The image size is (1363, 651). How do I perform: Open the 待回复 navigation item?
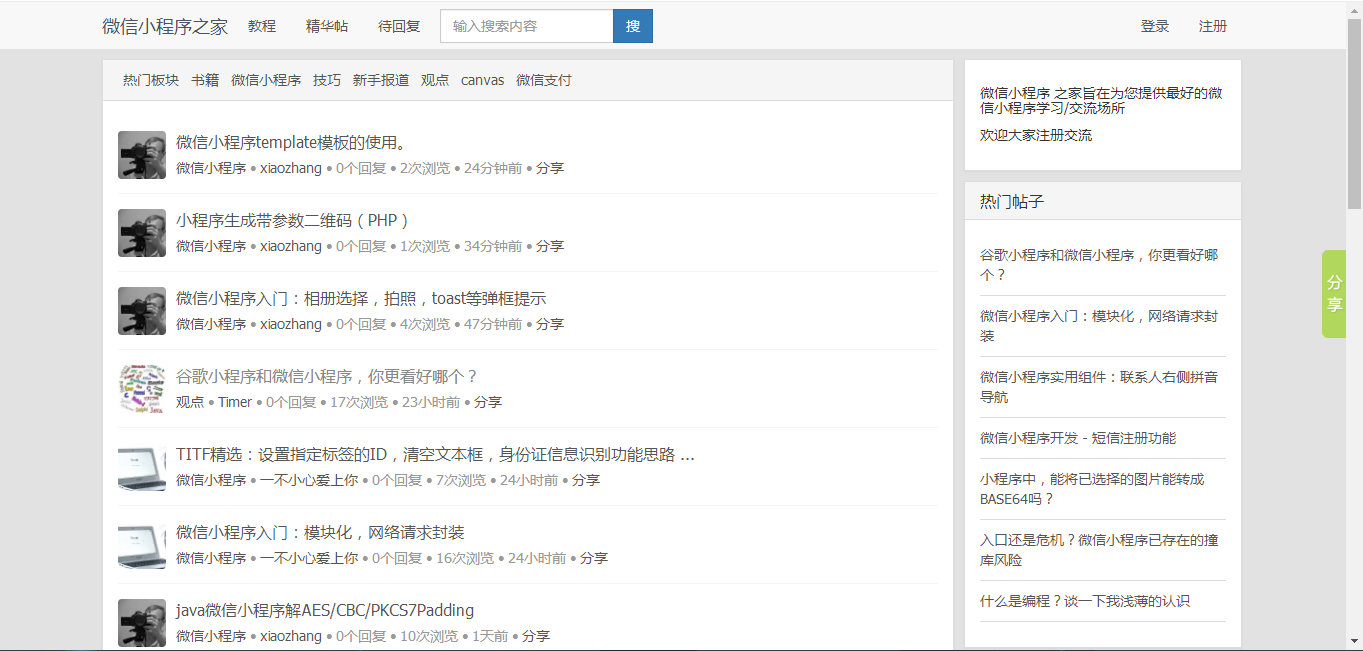[399, 26]
